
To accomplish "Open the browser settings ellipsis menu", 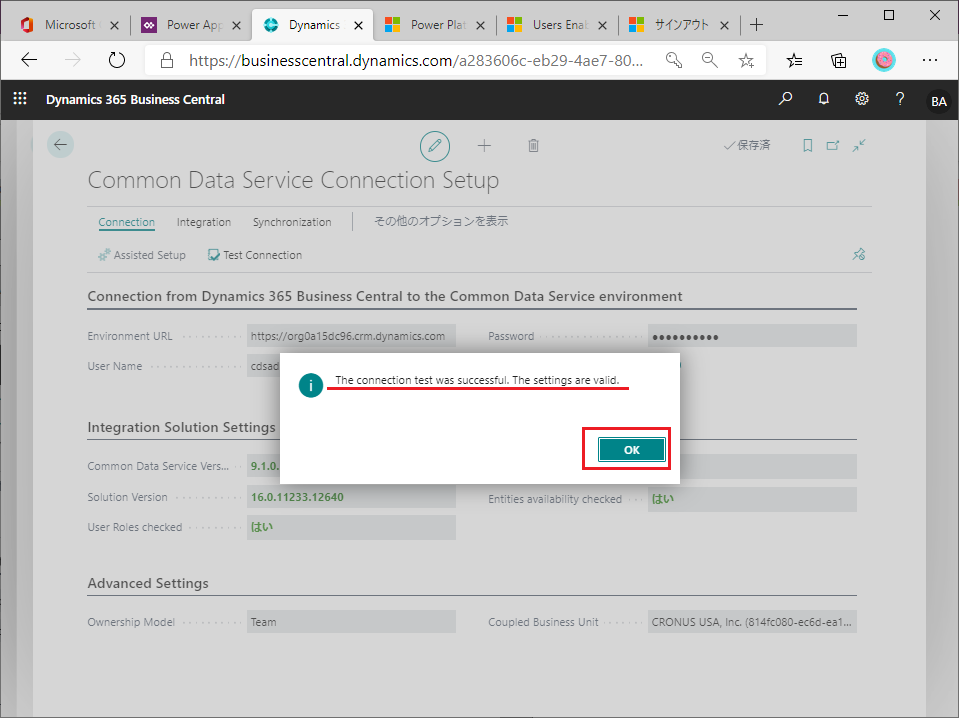I will (930, 60).
